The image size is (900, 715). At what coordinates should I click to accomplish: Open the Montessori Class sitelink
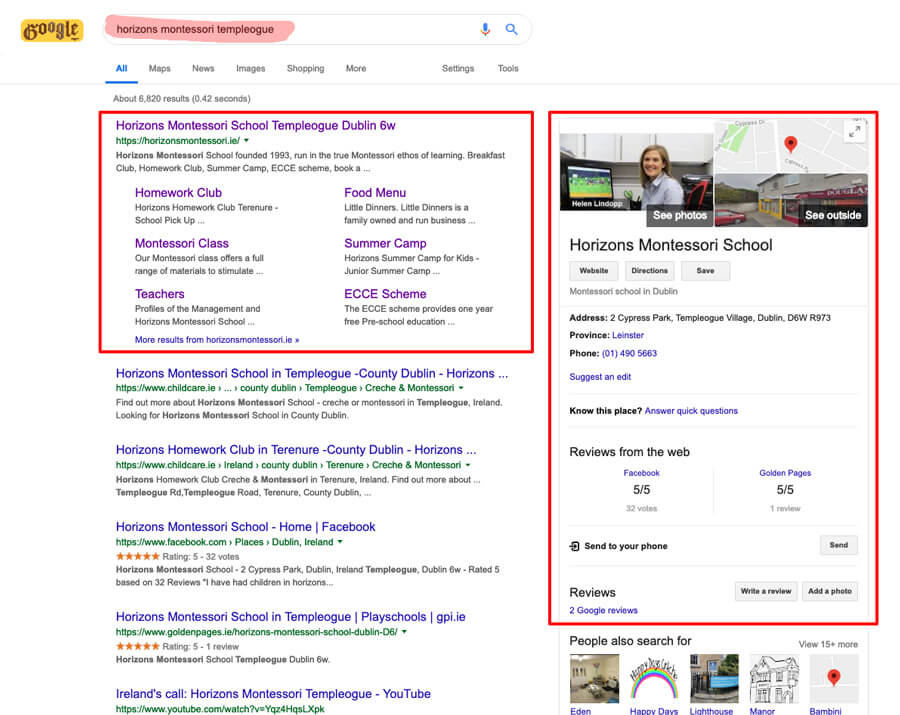(x=181, y=243)
